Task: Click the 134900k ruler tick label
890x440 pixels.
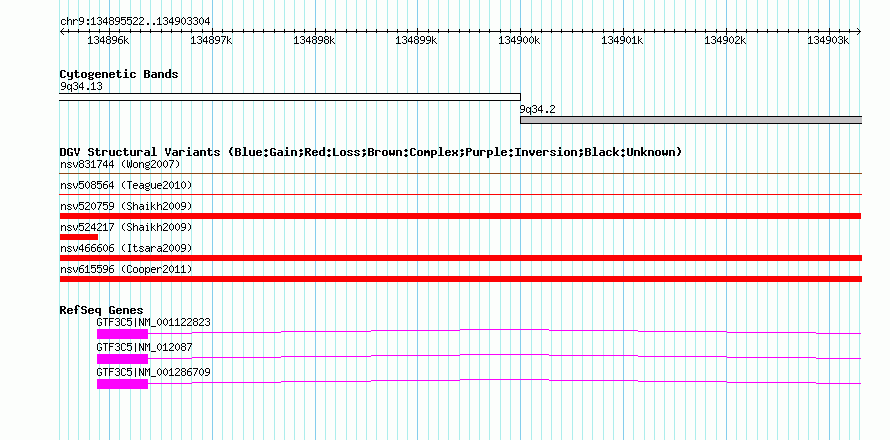Action: tap(519, 40)
